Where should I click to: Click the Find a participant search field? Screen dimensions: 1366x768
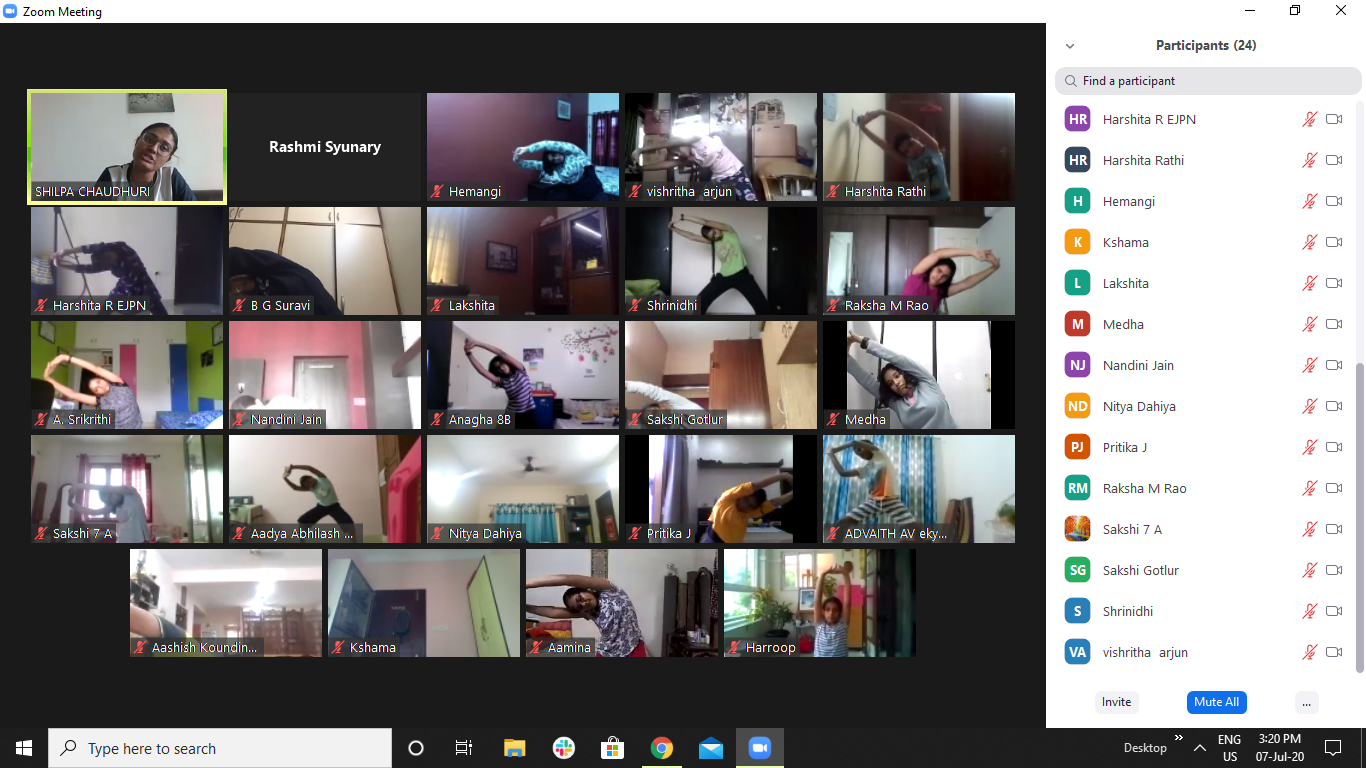(1208, 81)
